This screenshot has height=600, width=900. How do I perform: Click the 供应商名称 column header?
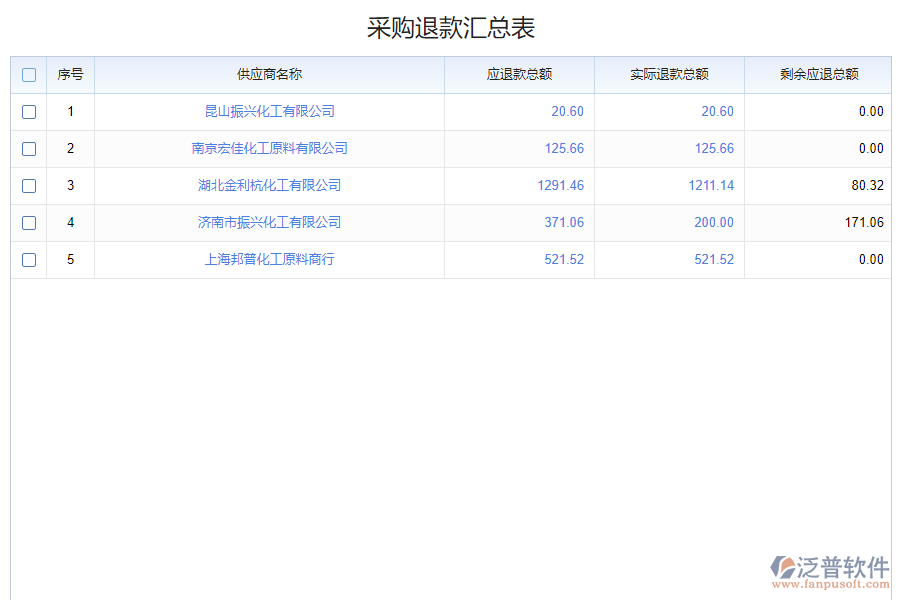268,74
